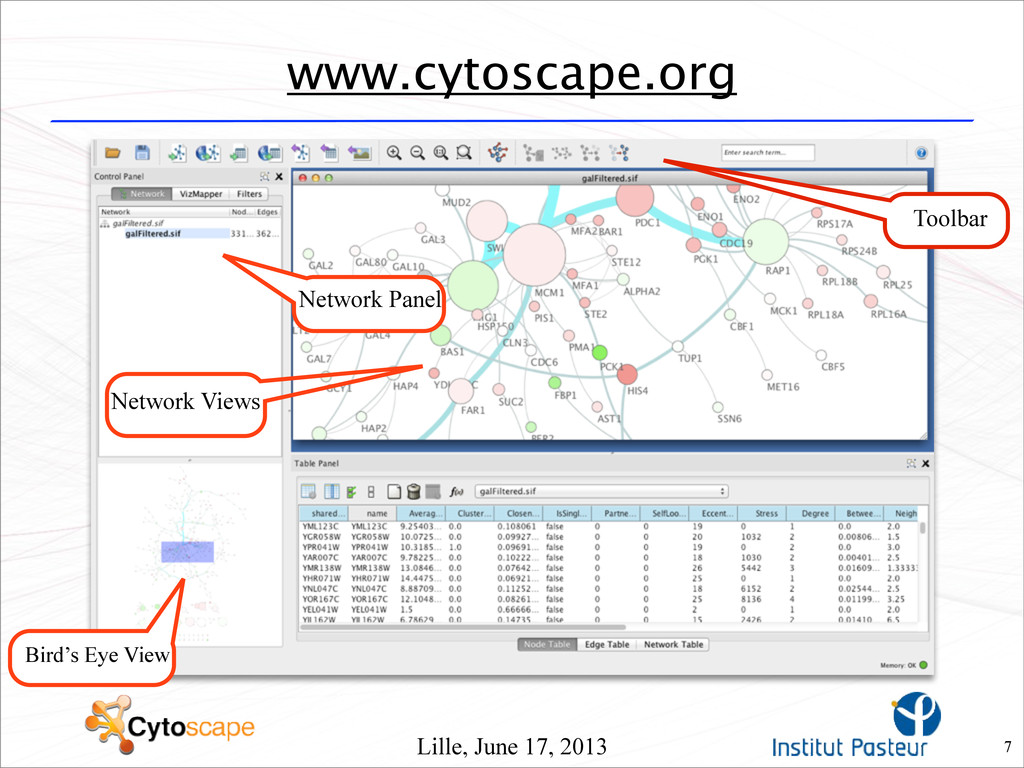Select the YML123C cell in shared column
The width and height of the screenshot is (1024, 768).
pos(321,526)
